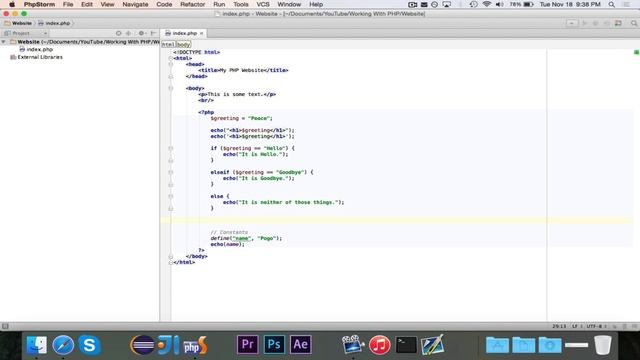Click the $greeting = "Peace" line

(242, 118)
